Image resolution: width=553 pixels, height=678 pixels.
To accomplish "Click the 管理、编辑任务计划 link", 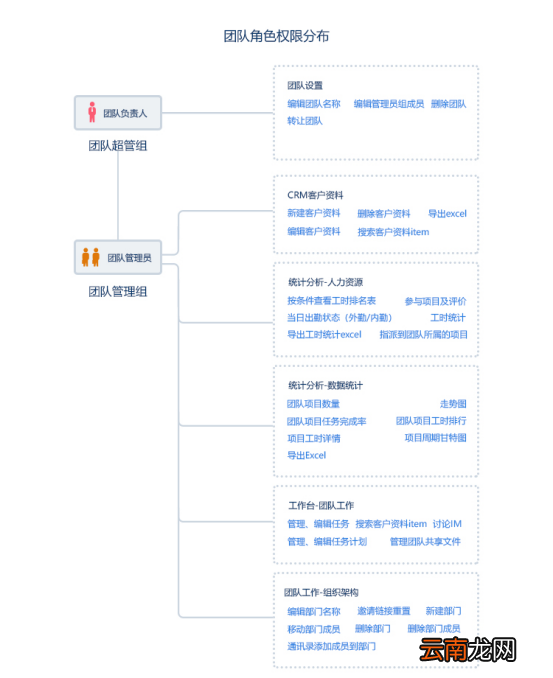I will point(327,542).
